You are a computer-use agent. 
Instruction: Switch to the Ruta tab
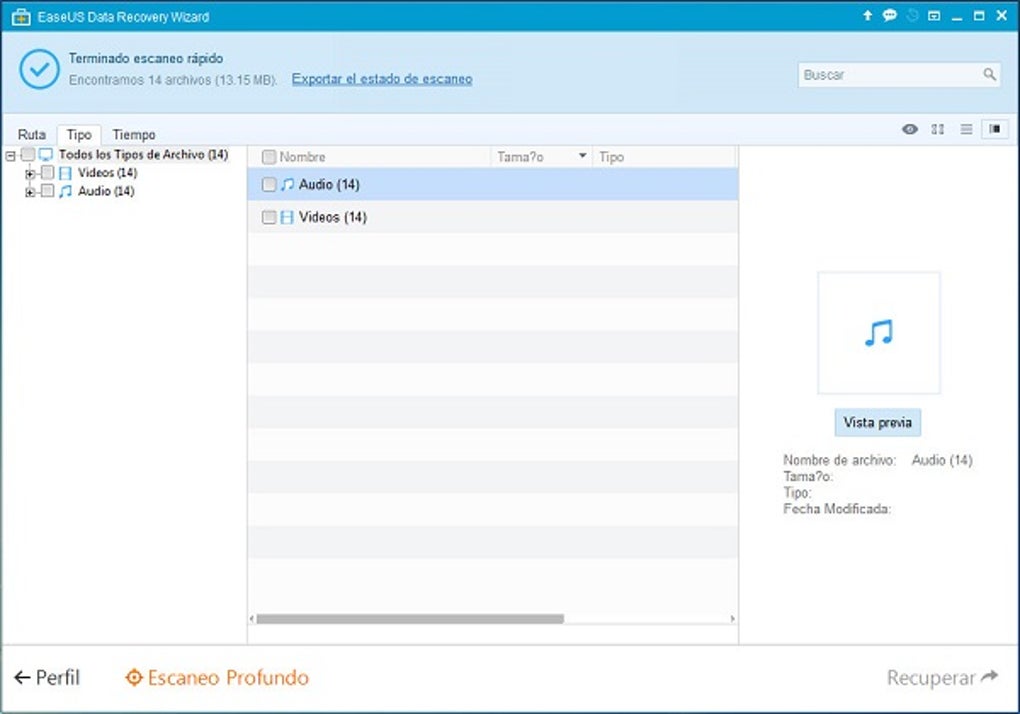31,135
